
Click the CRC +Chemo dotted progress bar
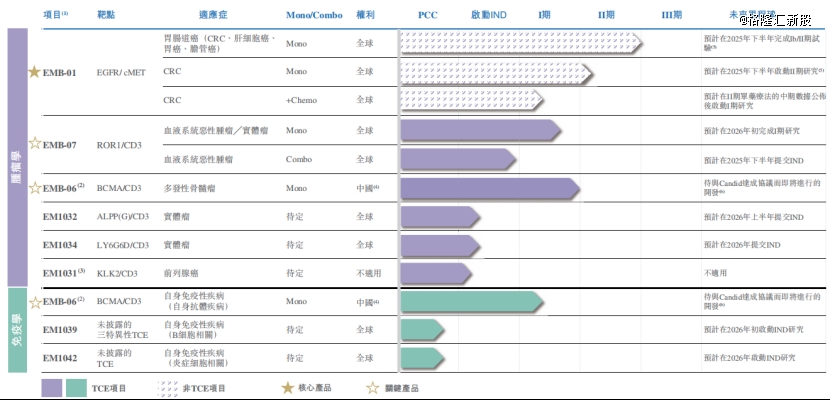472,100
